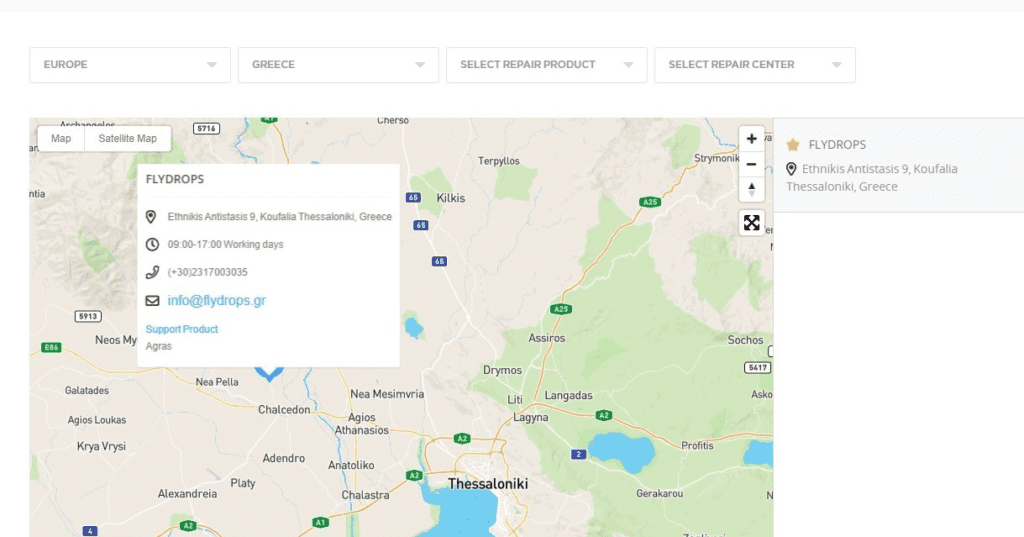
Task: Toggle fullscreen map view
Action: click(x=752, y=223)
